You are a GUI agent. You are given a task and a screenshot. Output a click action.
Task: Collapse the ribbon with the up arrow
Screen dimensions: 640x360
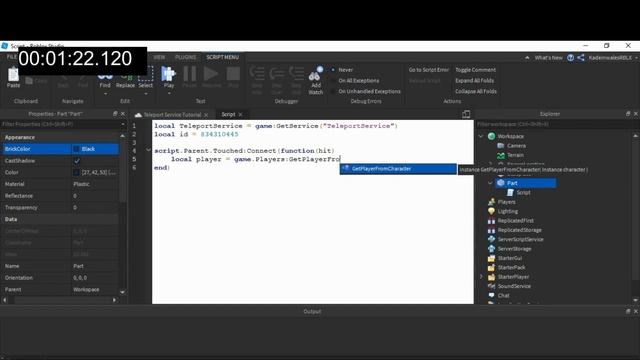point(527,58)
